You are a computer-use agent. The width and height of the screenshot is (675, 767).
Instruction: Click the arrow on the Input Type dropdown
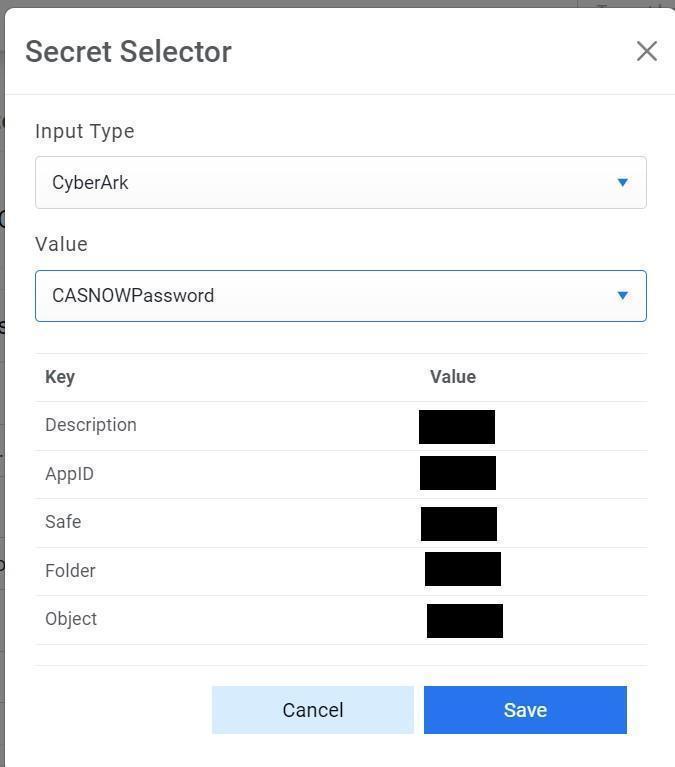tap(622, 183)
